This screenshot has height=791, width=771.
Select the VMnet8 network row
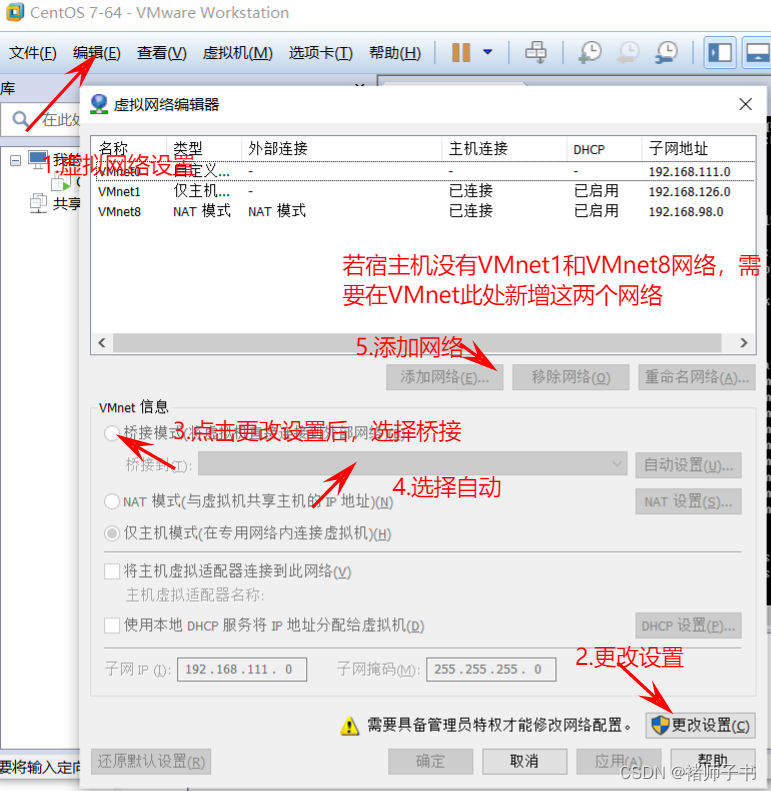coord(423,211)
